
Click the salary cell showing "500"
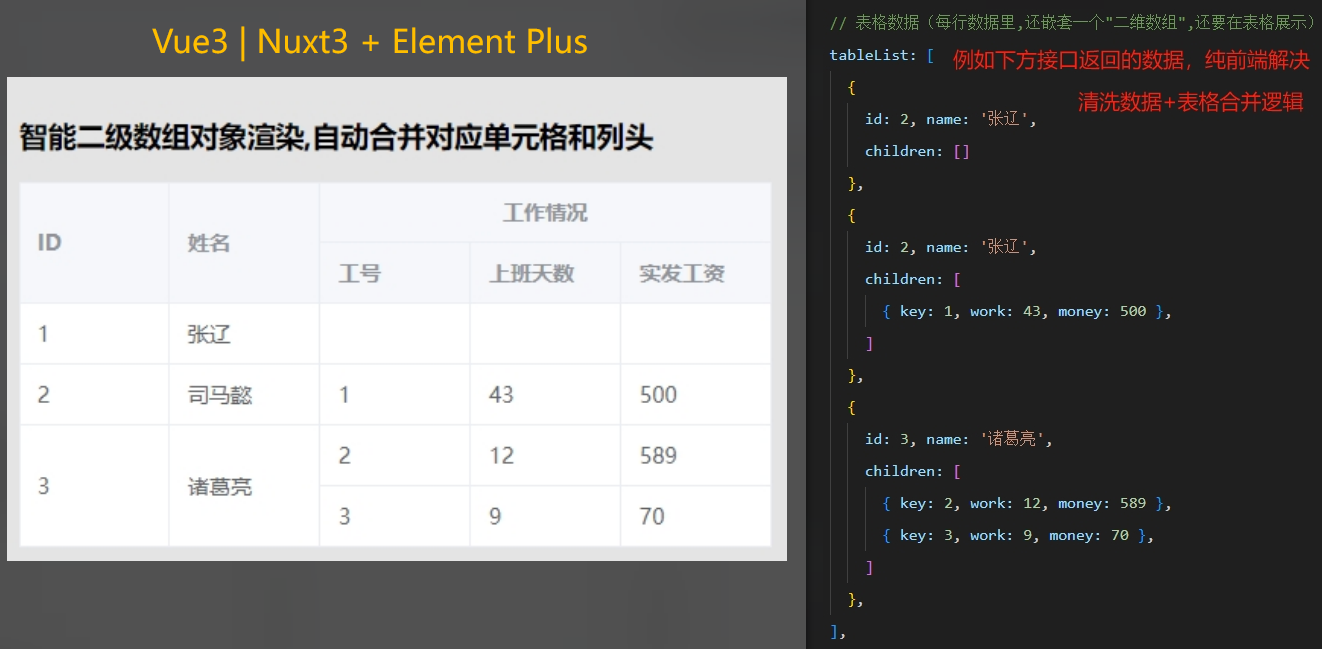pos(657,394)
